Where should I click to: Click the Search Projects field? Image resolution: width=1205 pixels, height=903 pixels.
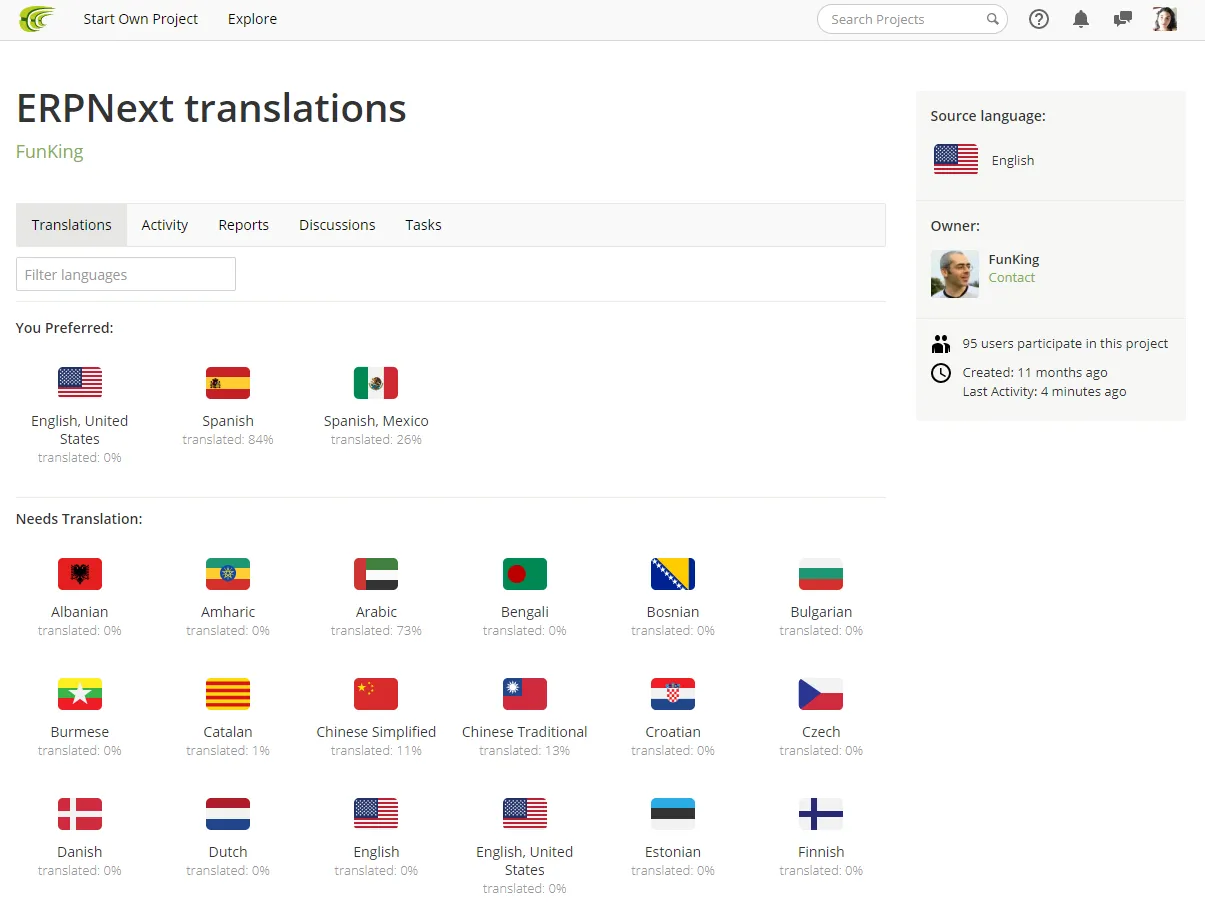[912, 19]
